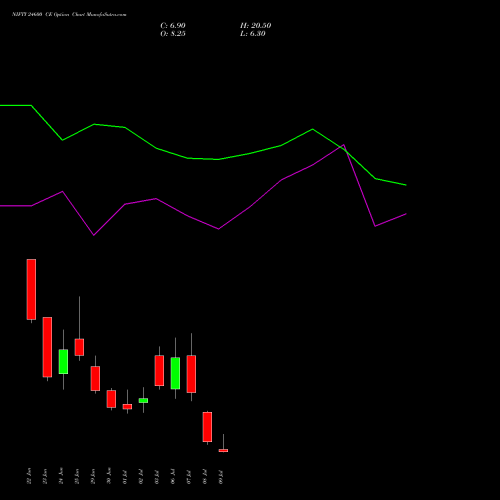500x500 pixels.
Task: Click the red candle above 23 Jun
Action: [47, 347]
